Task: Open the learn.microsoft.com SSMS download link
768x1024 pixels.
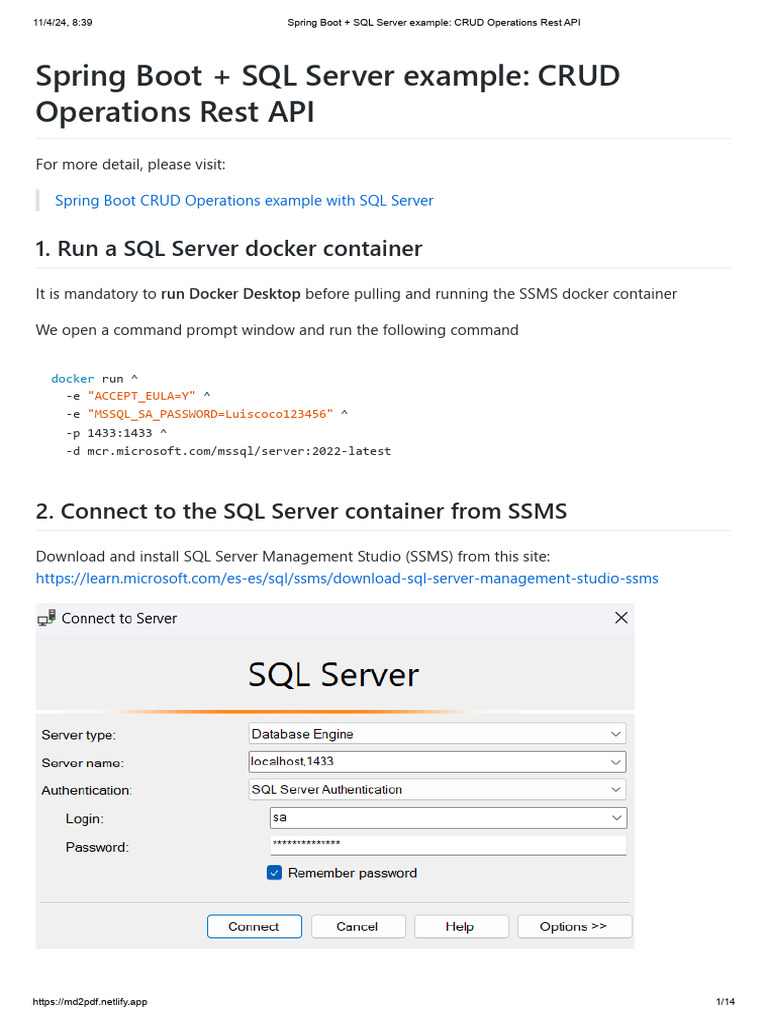Action: pos(347,578)
